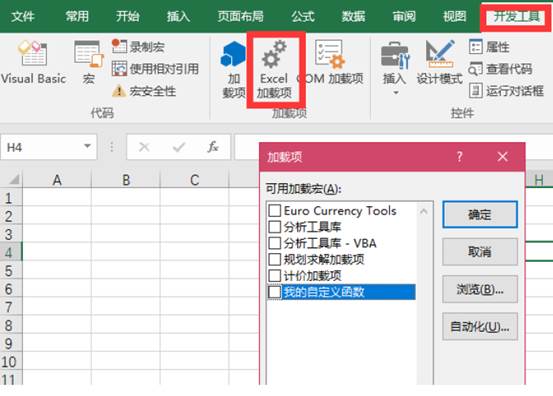
Task: Switch to the 页面布局 tab
Action: (241, 16)
